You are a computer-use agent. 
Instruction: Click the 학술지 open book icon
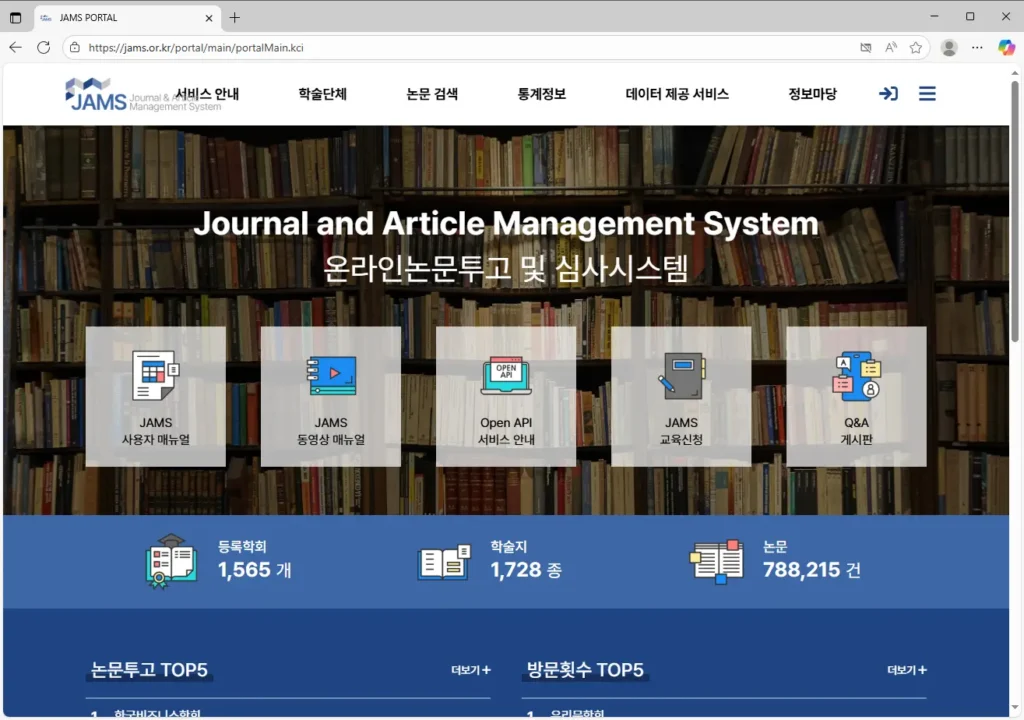(444, 562)
